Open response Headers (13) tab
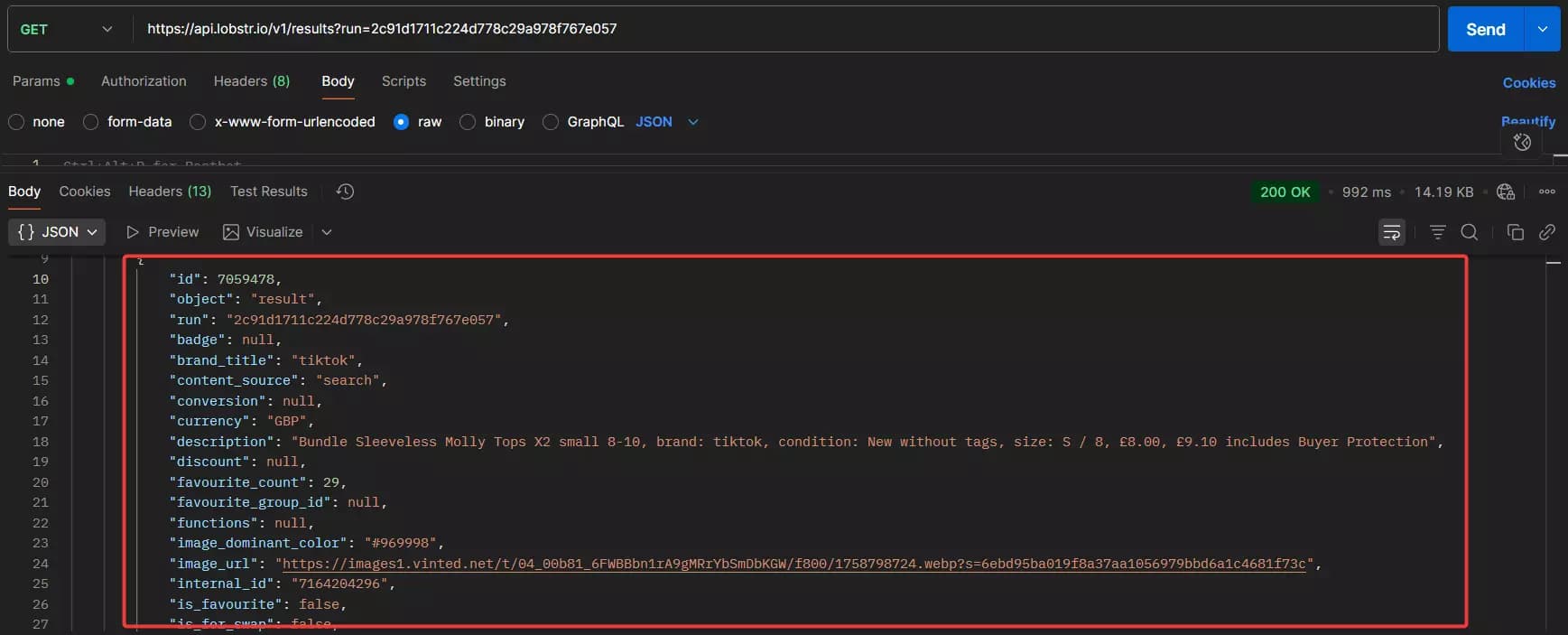 tap(170, 191)
